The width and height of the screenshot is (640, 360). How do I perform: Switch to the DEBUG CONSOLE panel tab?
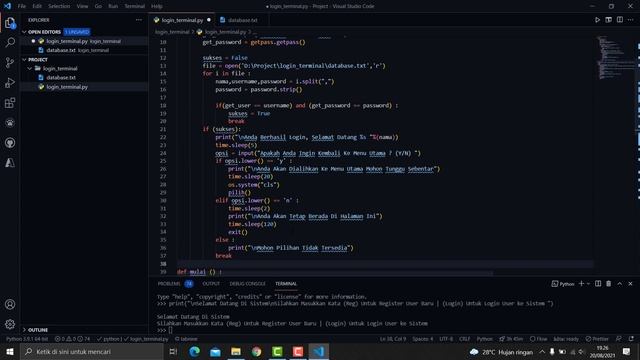[x=247, y=284]
